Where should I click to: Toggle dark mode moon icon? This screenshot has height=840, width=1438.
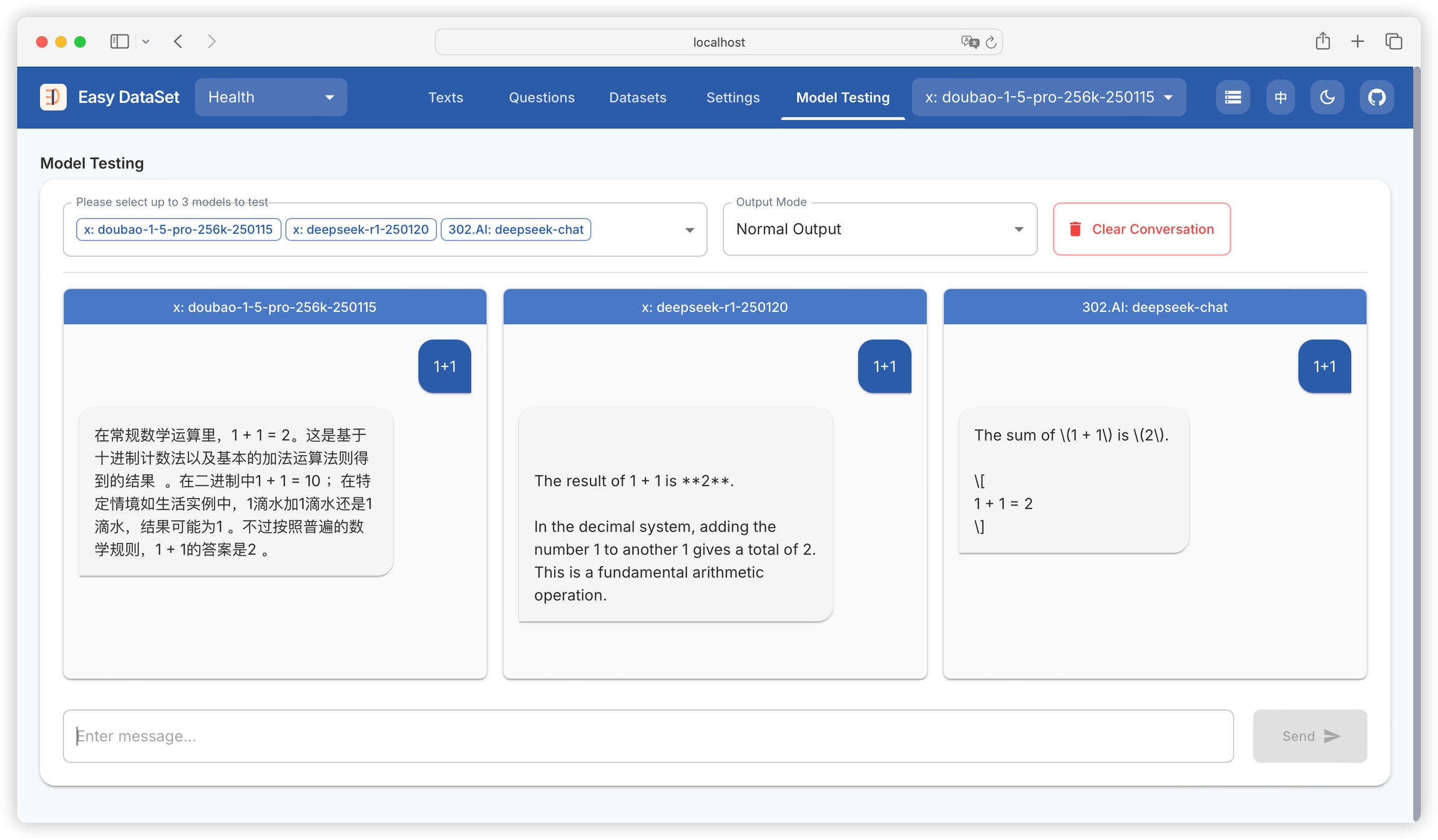(1327, 97)
